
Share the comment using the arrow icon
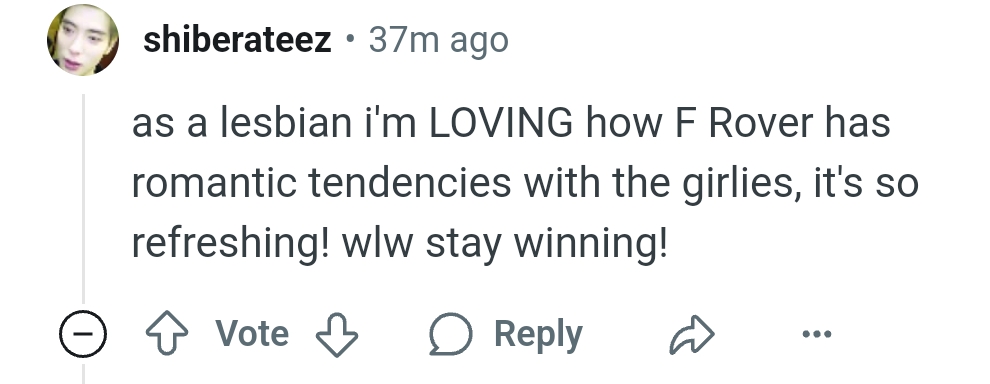692,334
